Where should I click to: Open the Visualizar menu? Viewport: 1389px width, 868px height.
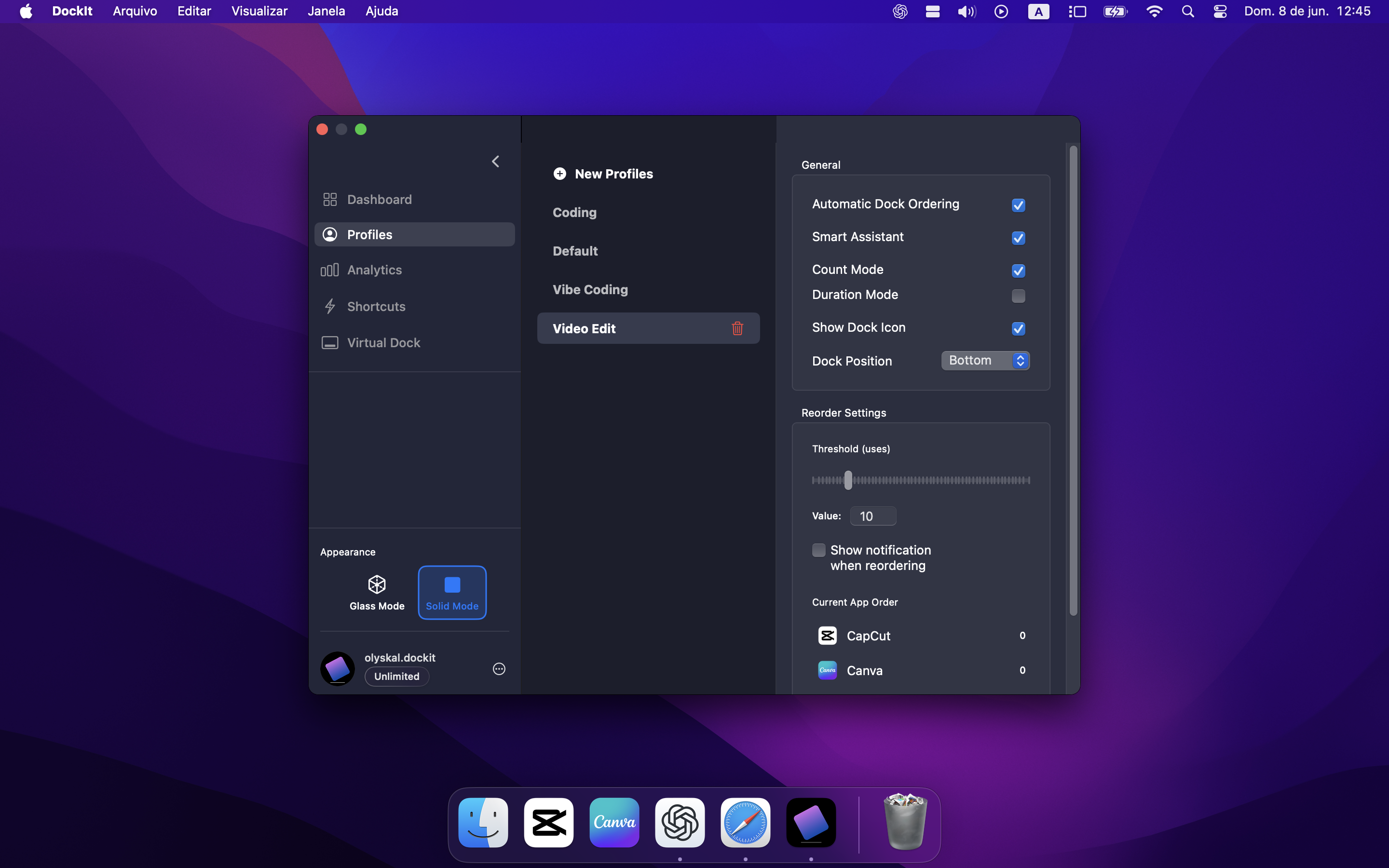259,11
